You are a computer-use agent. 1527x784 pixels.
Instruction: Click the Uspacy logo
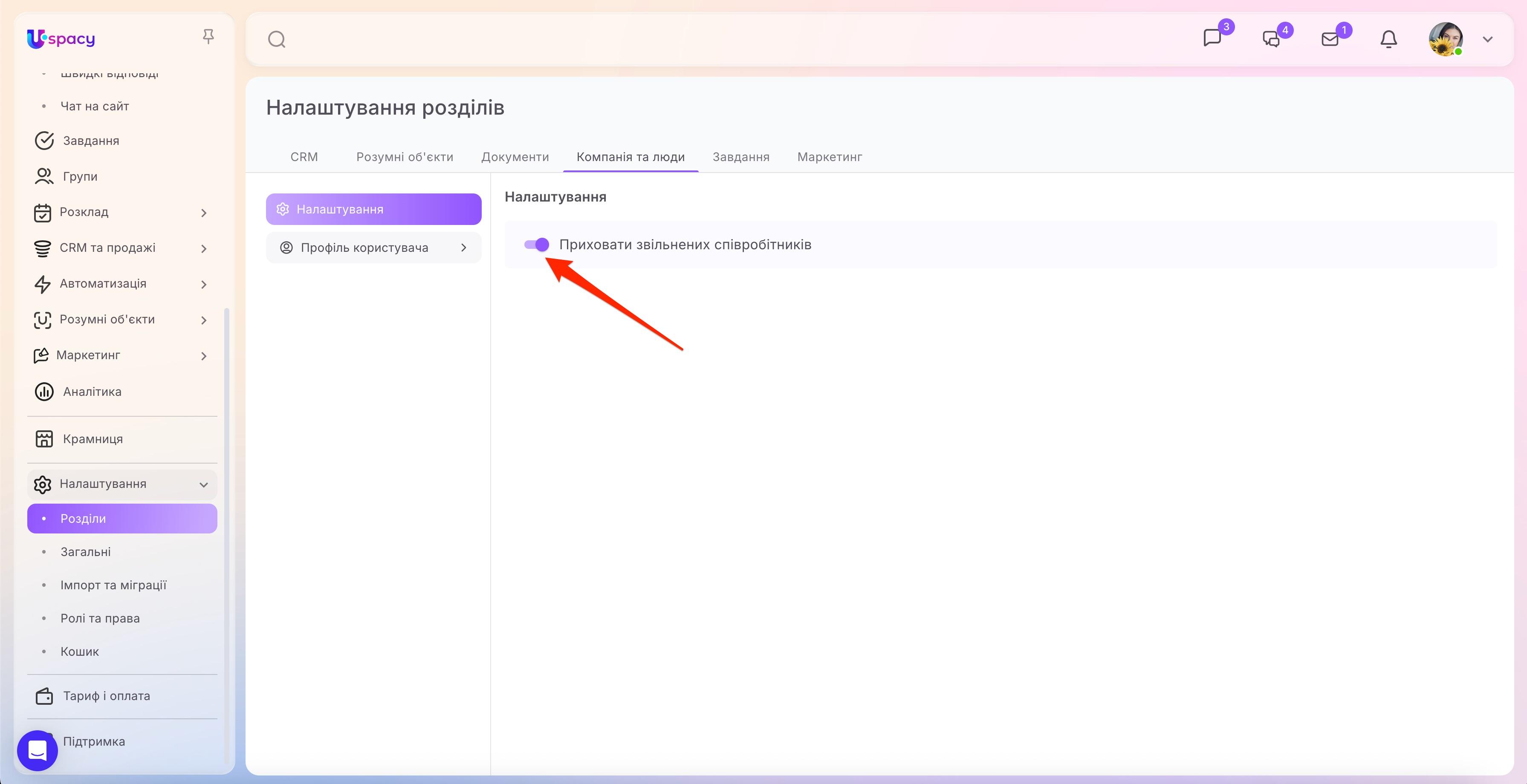(61, 38)
